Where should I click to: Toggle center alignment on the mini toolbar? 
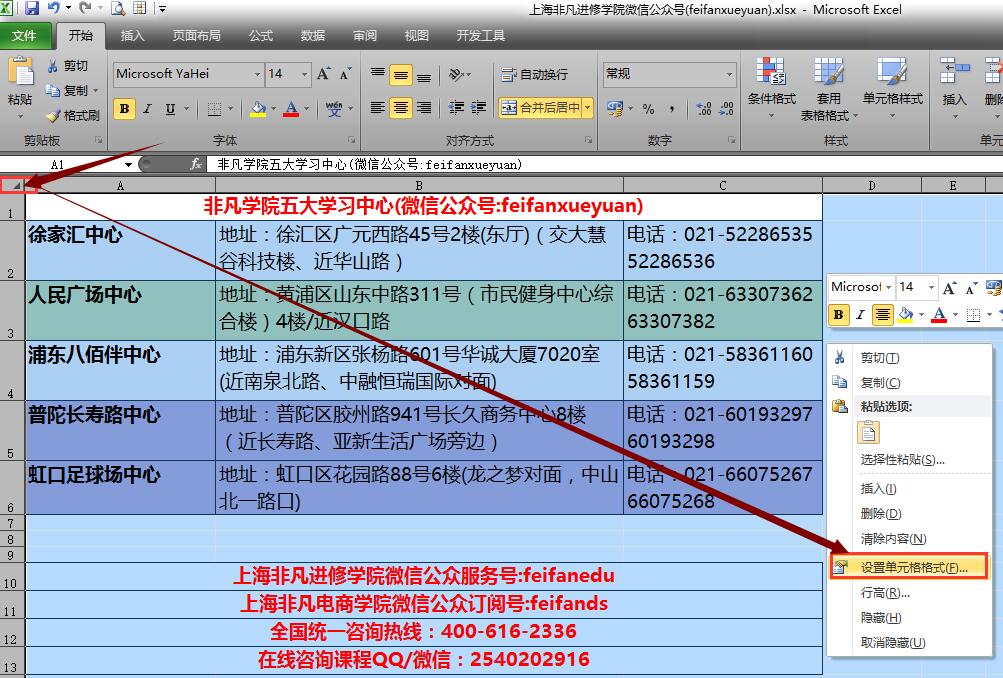point(883,315)
